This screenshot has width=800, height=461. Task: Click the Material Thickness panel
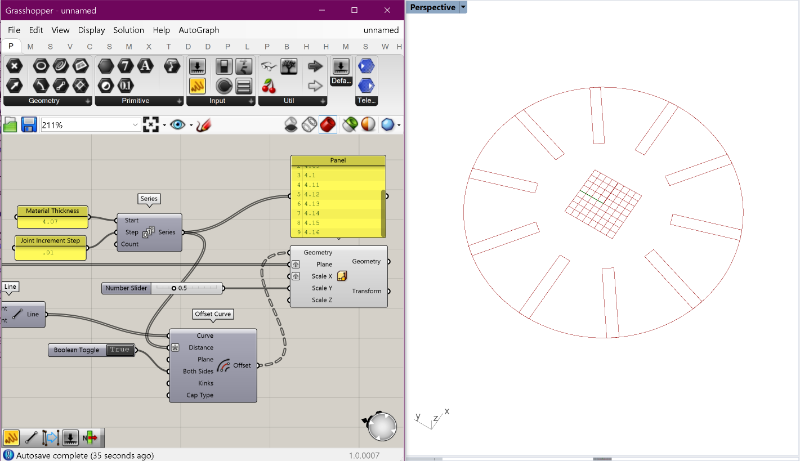click(x=53, y=216)
